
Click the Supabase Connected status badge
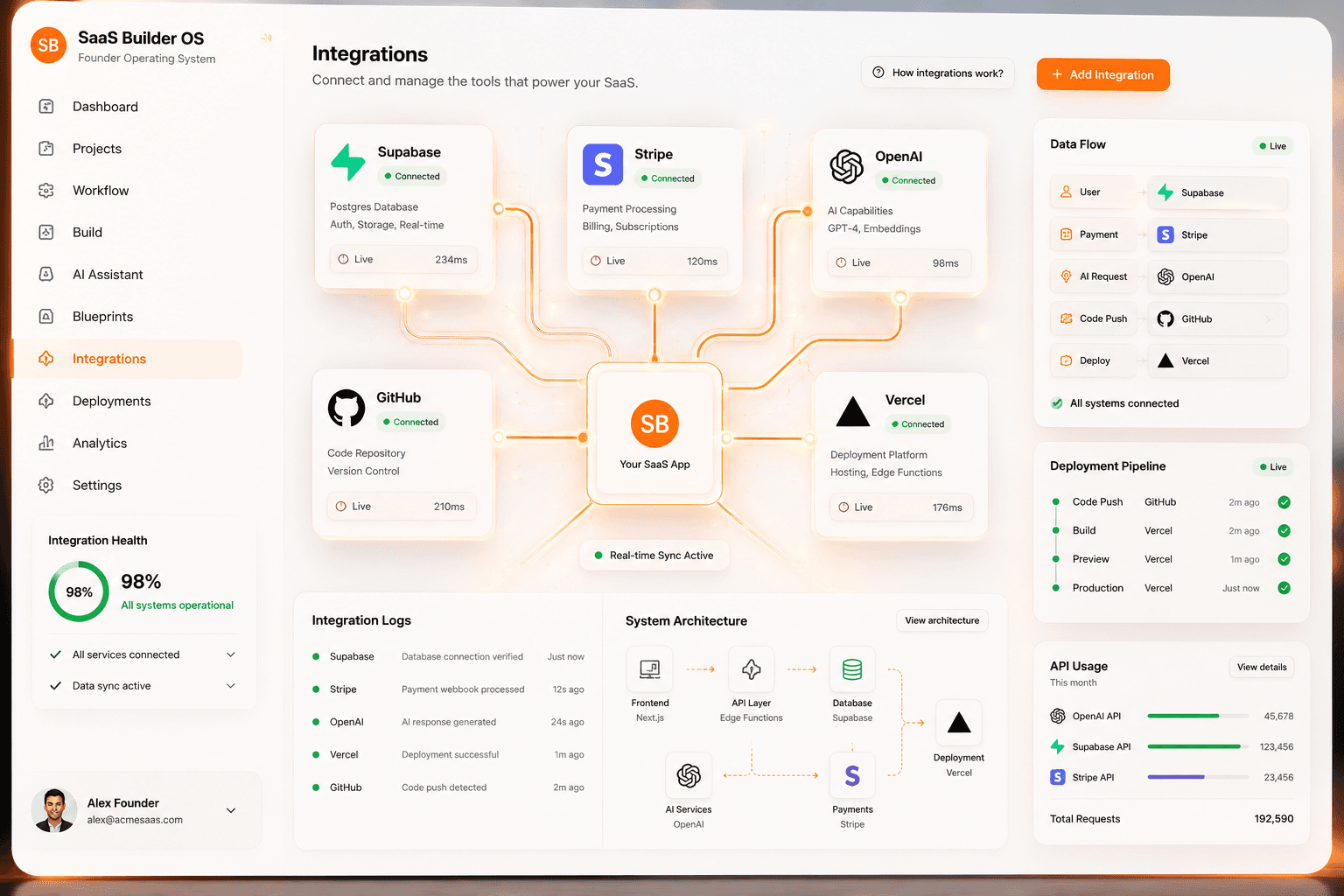point(412,177)
